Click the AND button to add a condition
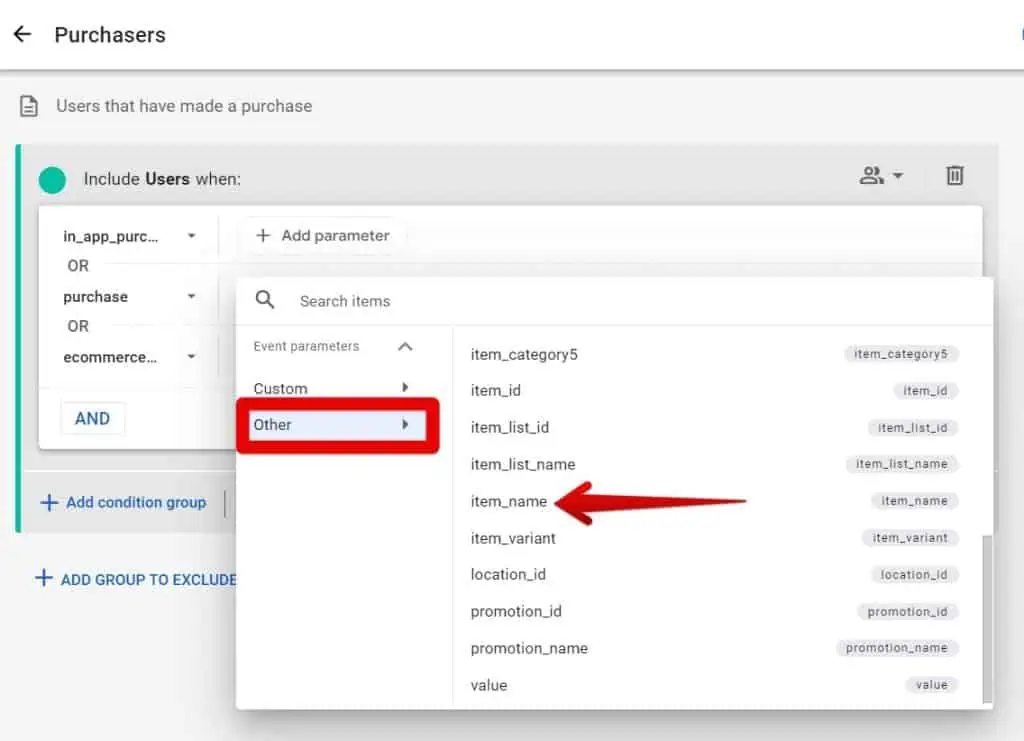This screenshot has height=741, width=1024. point(92,418)
